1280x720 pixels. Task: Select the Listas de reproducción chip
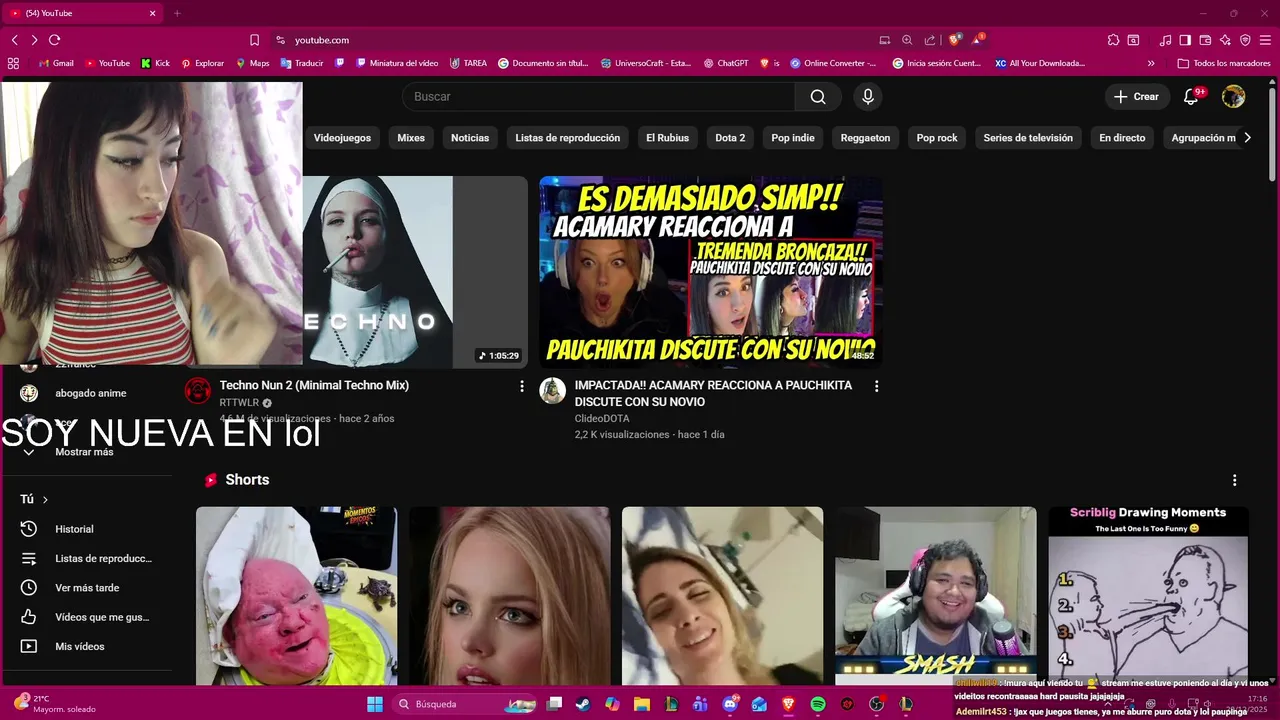point(568,138)
